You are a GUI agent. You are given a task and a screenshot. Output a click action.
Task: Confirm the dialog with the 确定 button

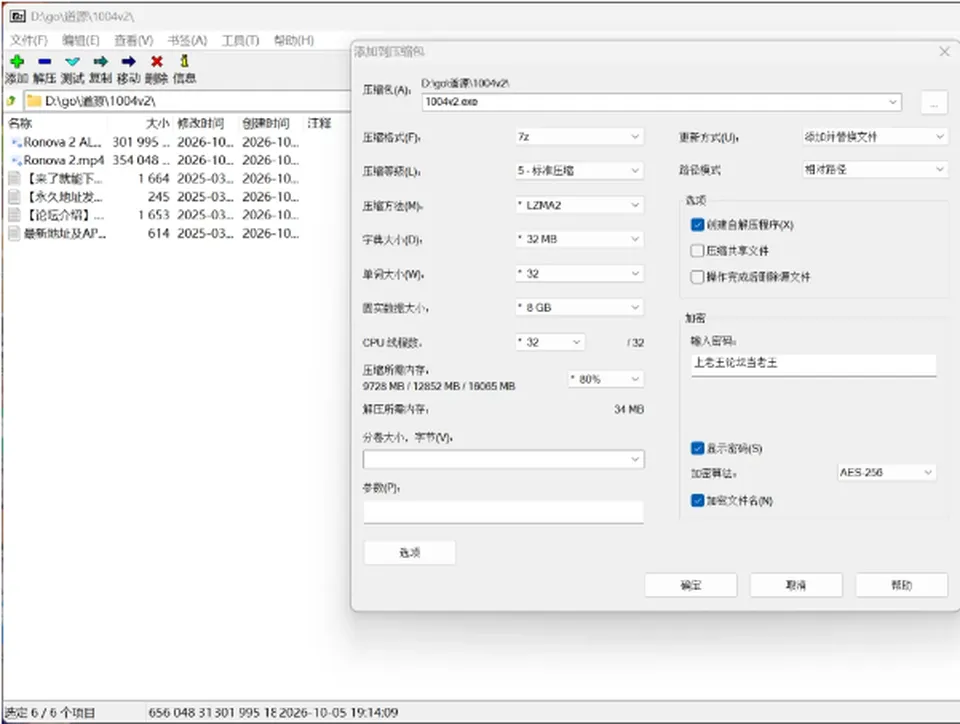[x=691, y=586]
